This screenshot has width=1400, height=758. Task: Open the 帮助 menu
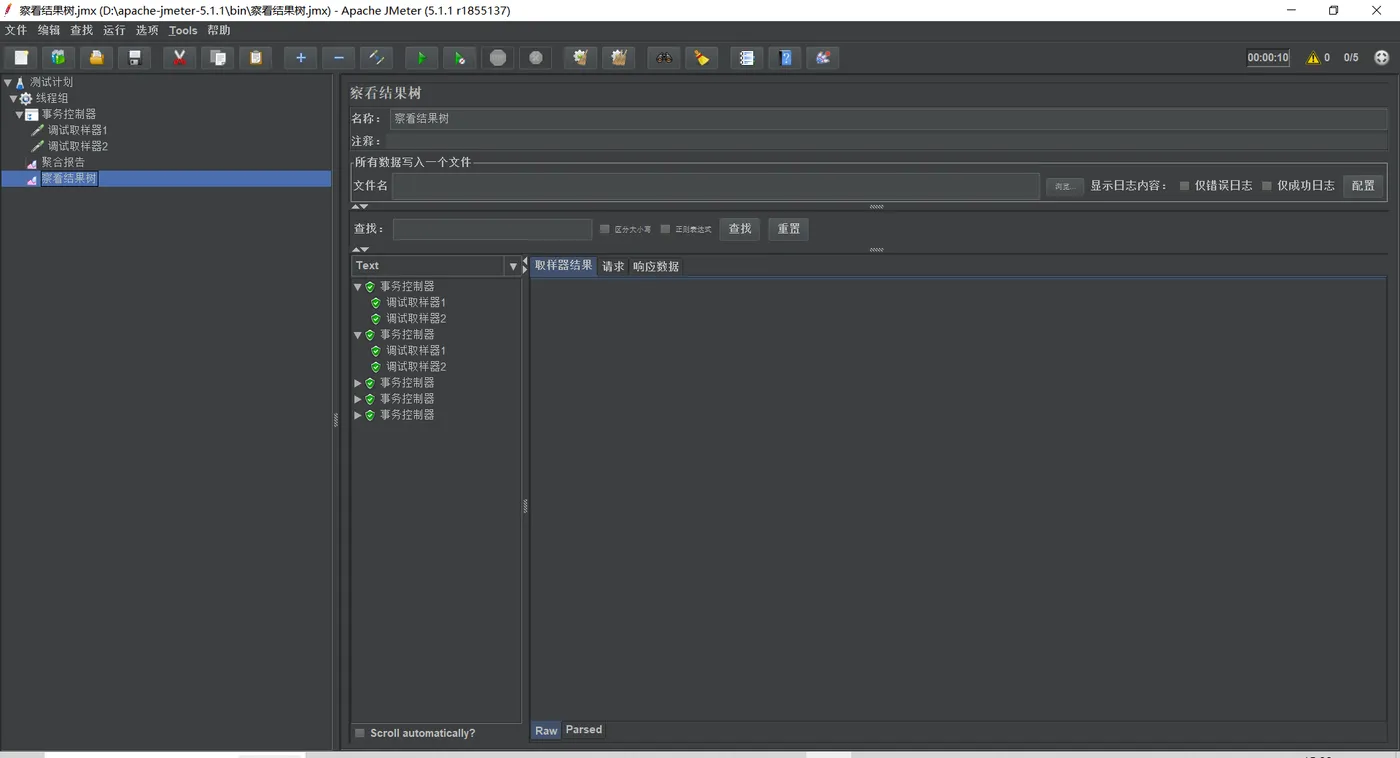pos(219,31)
